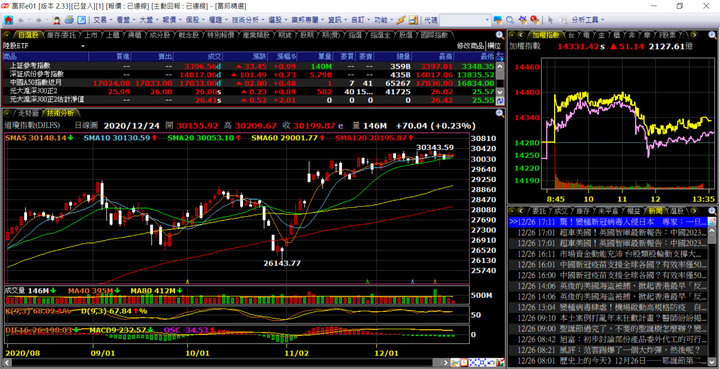
Task: Click the news list scrollbar down arrow
Action: 713,363
